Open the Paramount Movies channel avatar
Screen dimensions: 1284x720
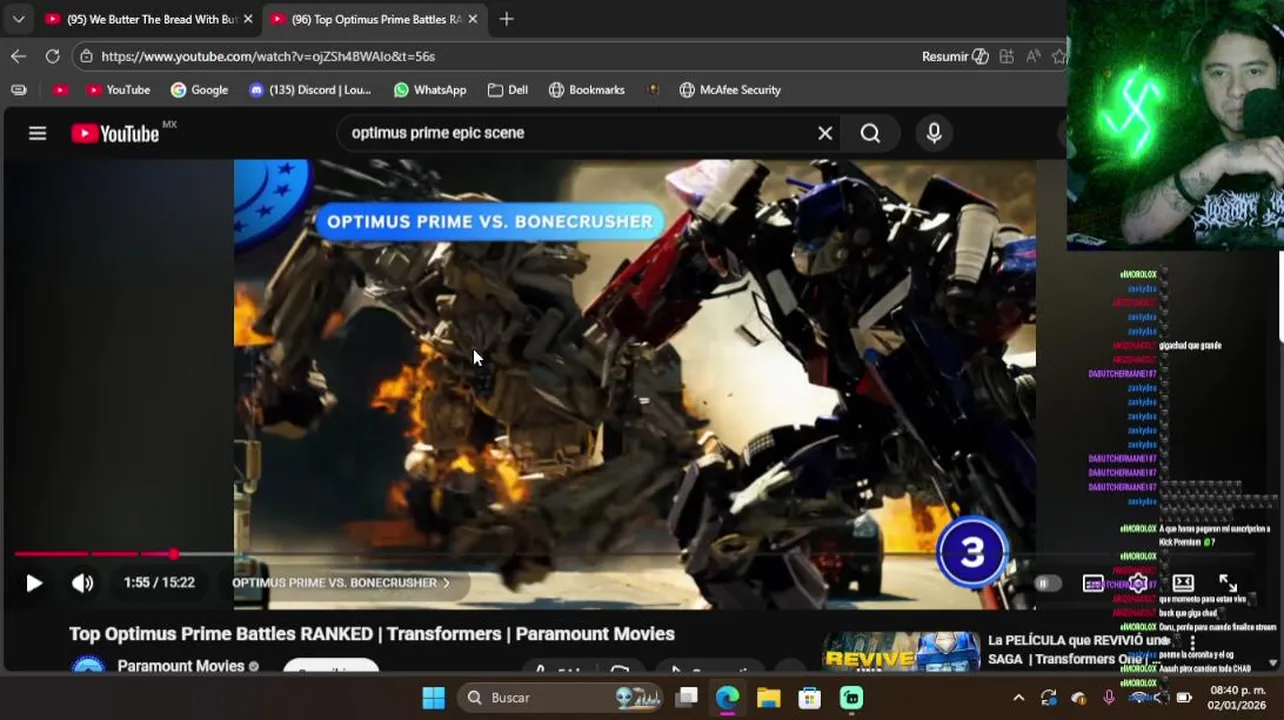[88, 666]
